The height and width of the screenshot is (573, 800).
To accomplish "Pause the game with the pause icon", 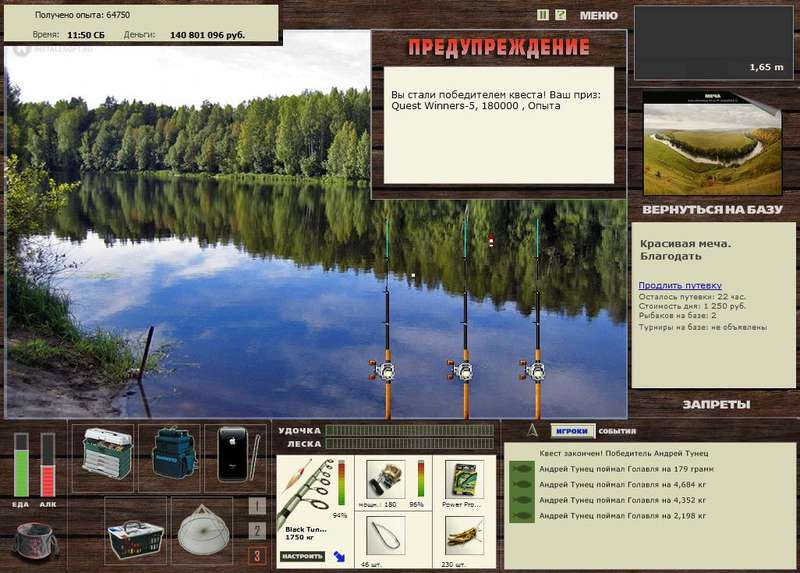I will click(x=543, y=15).
